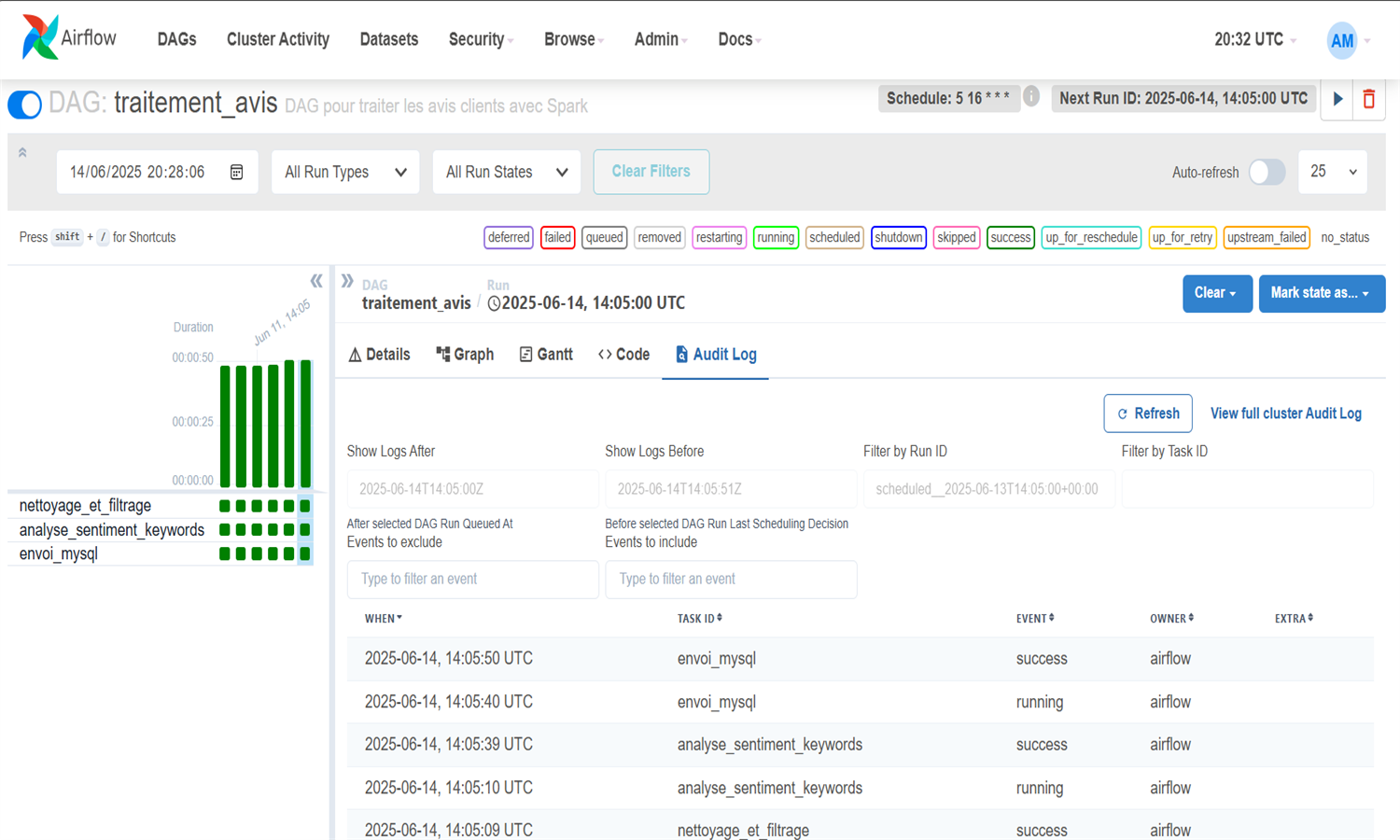Screen dimensions: 1400x840
Task: Collapse the grid panel with double chevron
Action: coord(316,281)
